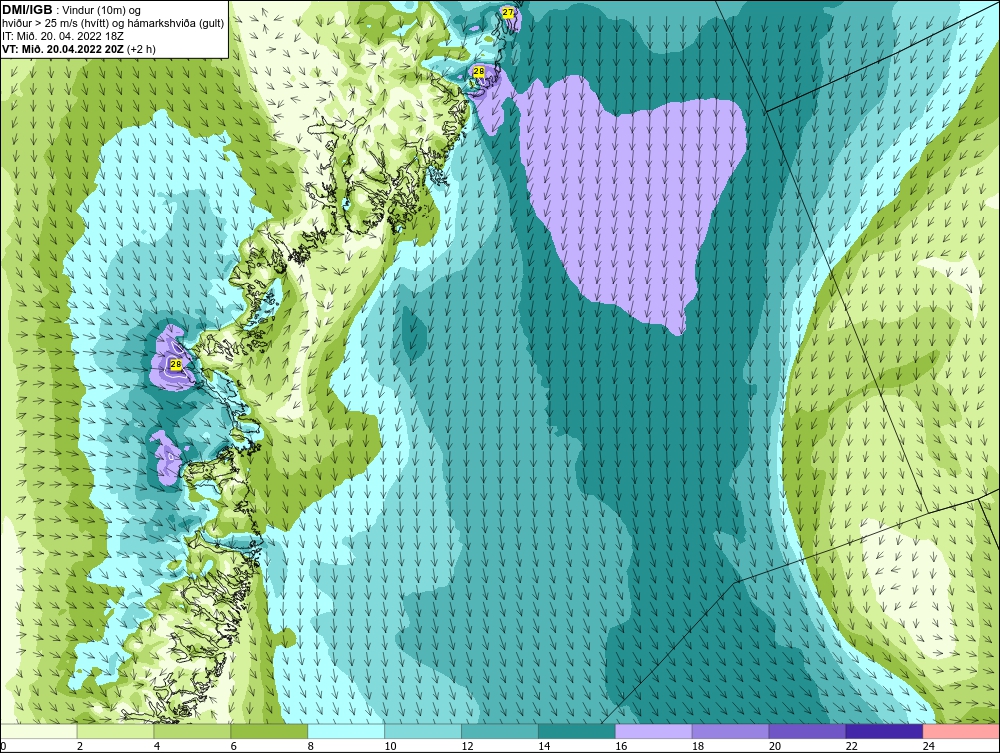Click the 'VT: Mið. 20.04.2022 20Z (+2 h)' line
The width and height of the screenshot is (1000, 753).
coord(78,49)
